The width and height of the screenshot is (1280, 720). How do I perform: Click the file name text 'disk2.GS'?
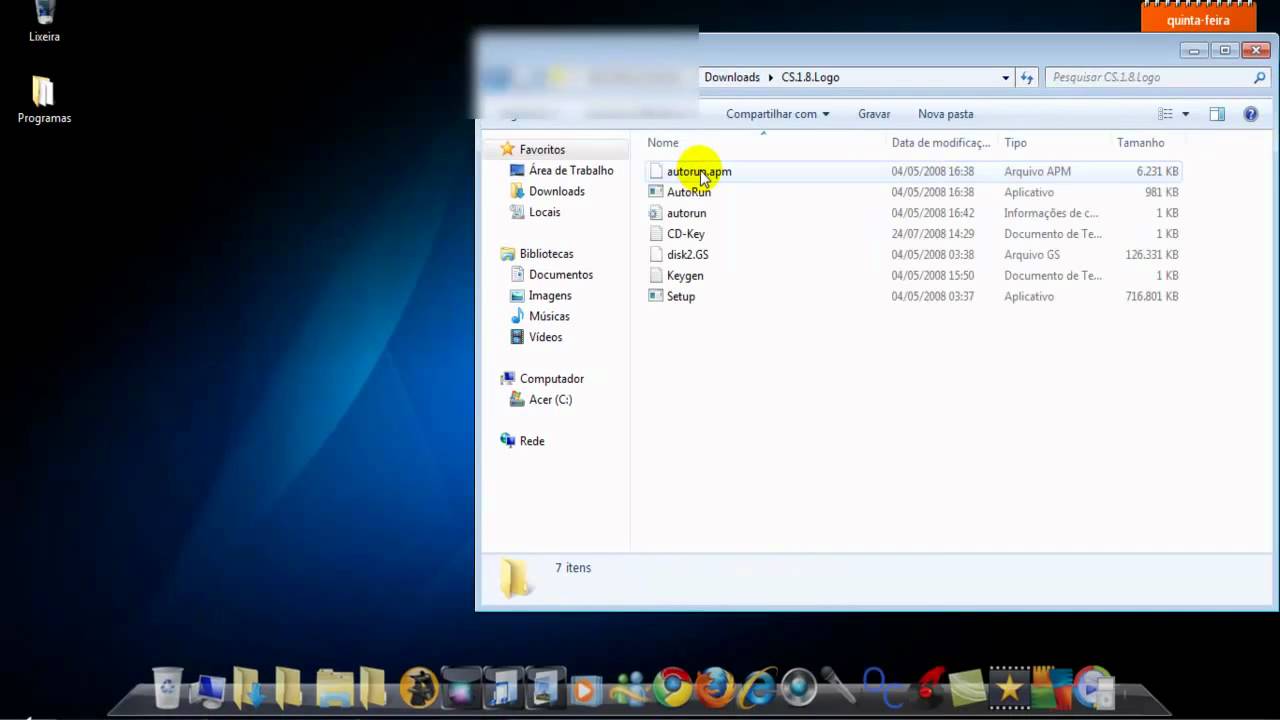[687, 255]
